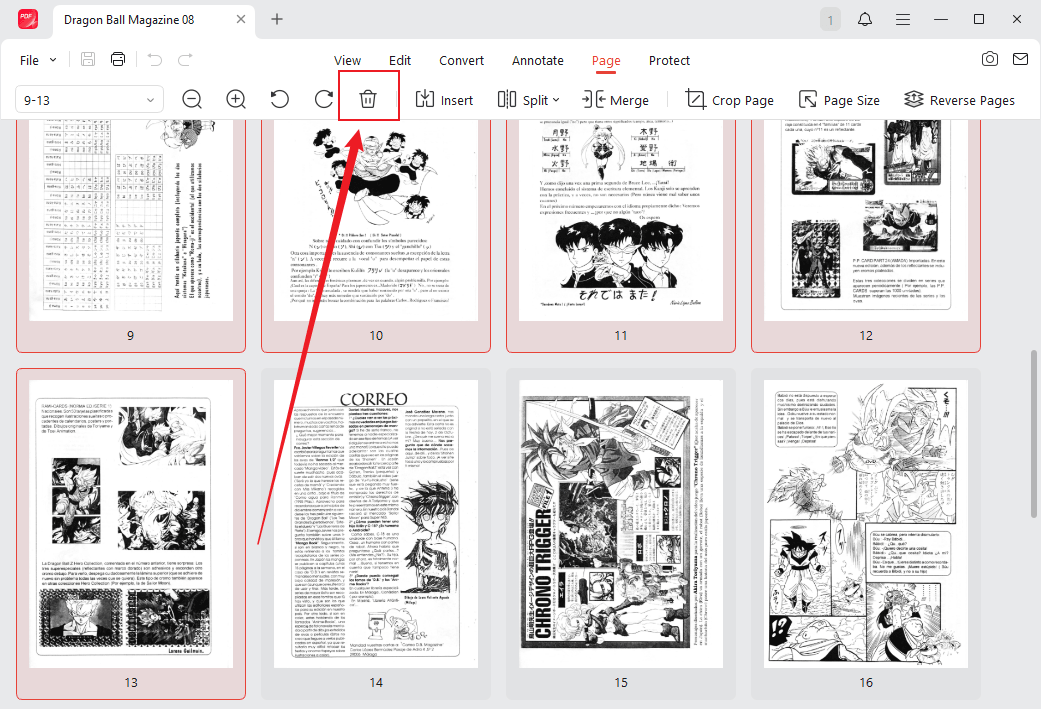Click the zoom in magnifier icon
Viewport: 1041px width, 709px height.
pyautogui.click(x=236, y=100)
